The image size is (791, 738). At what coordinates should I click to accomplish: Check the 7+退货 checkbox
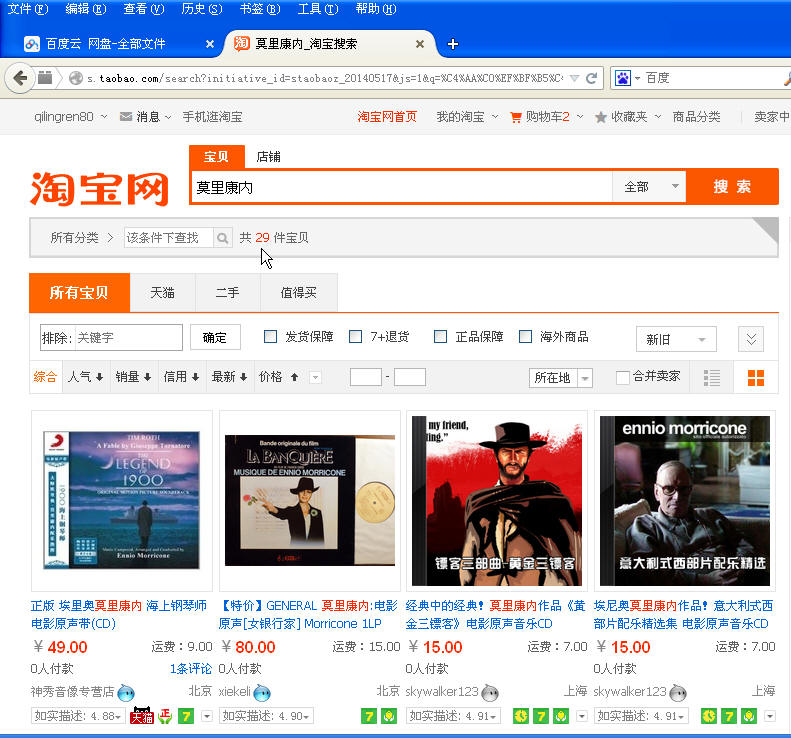pyautogui.click(x=356, y=336)
